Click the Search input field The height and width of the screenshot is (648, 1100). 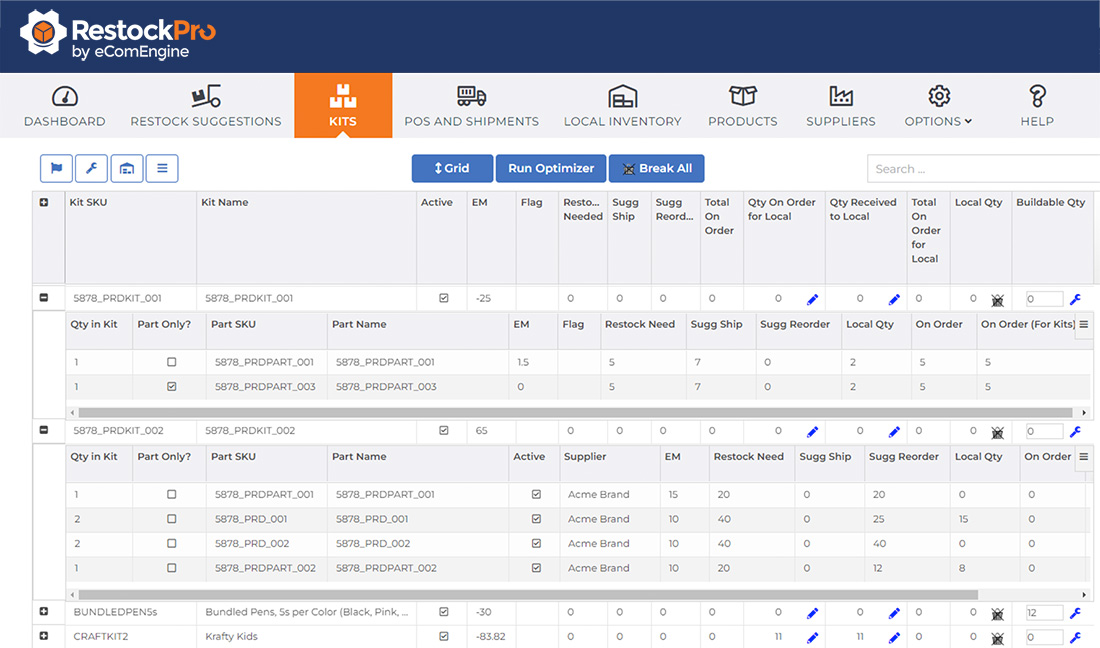pos(980,169)
